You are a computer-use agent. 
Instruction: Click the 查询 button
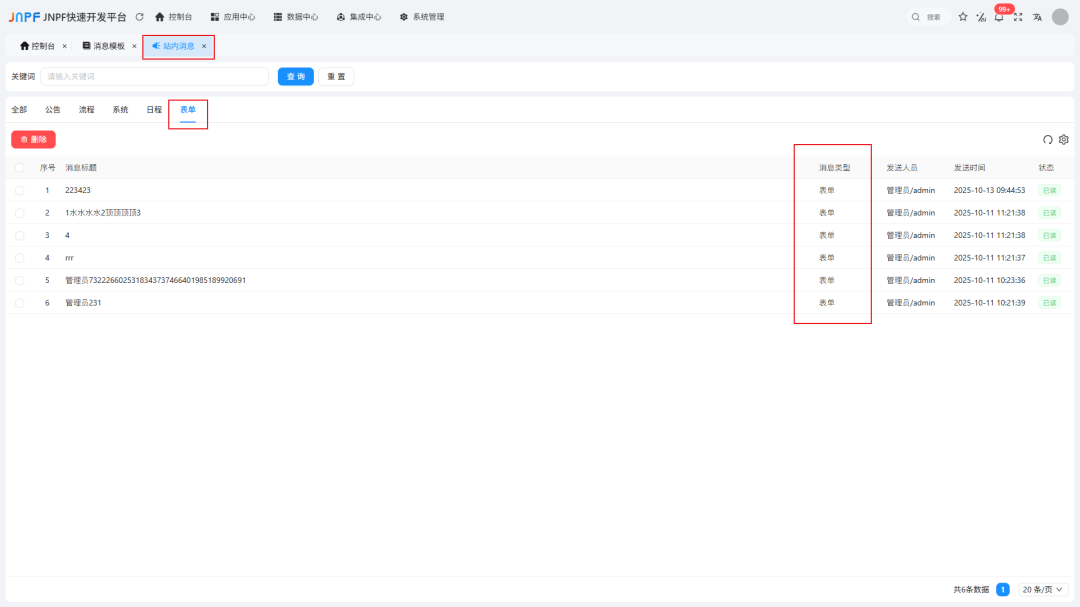[x=295, y=76]
